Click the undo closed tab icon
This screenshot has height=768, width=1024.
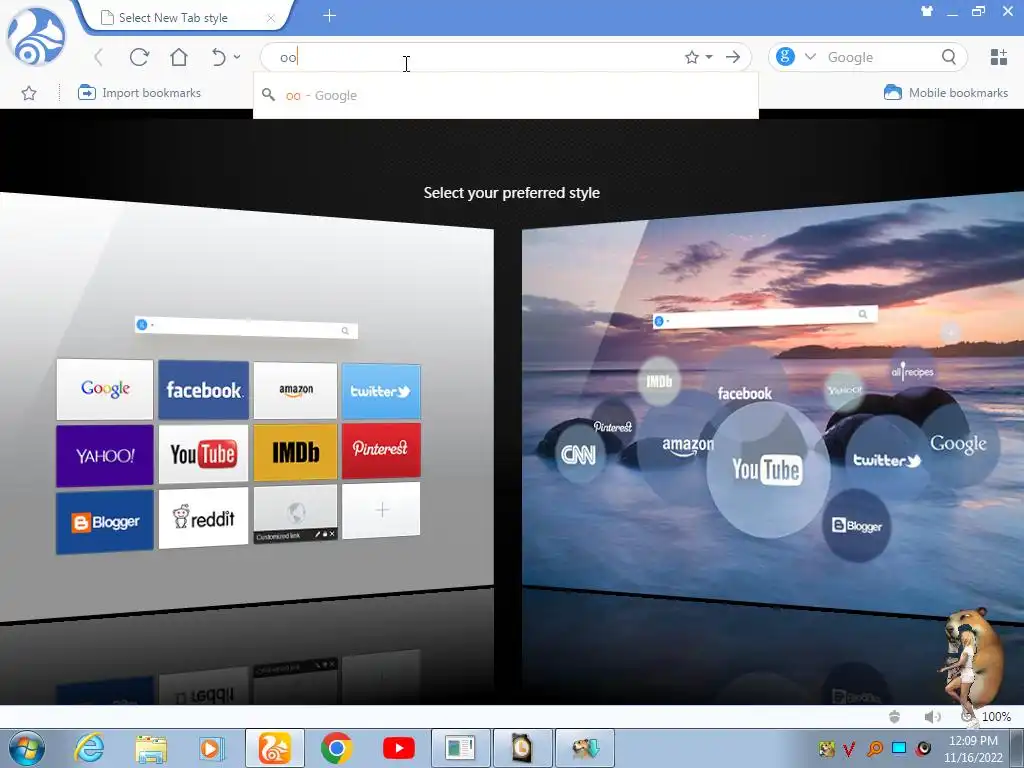point(219,57)
